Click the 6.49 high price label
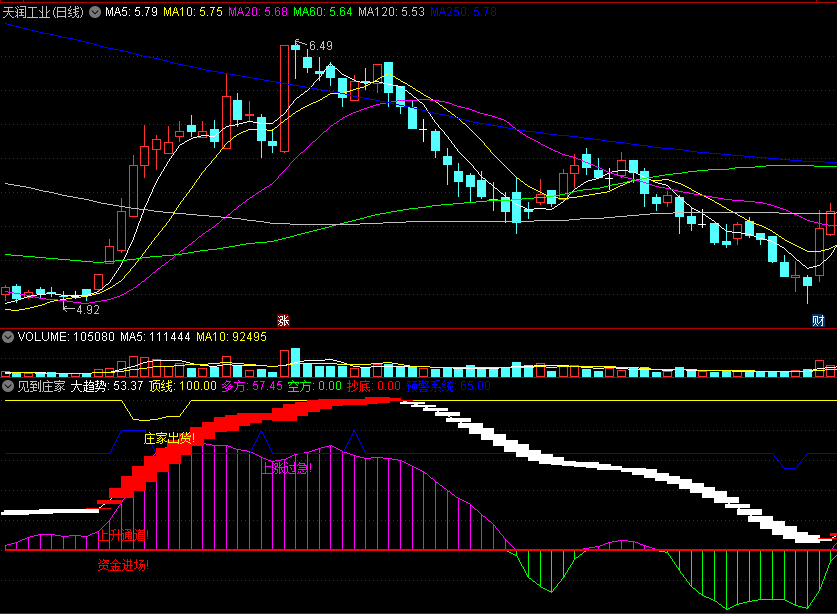This screenshot has width=837, height=614. pos(321,46)
